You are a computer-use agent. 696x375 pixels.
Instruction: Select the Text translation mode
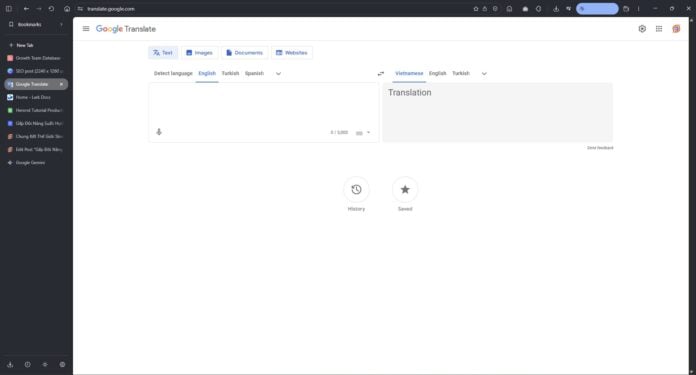pos(163,53)
